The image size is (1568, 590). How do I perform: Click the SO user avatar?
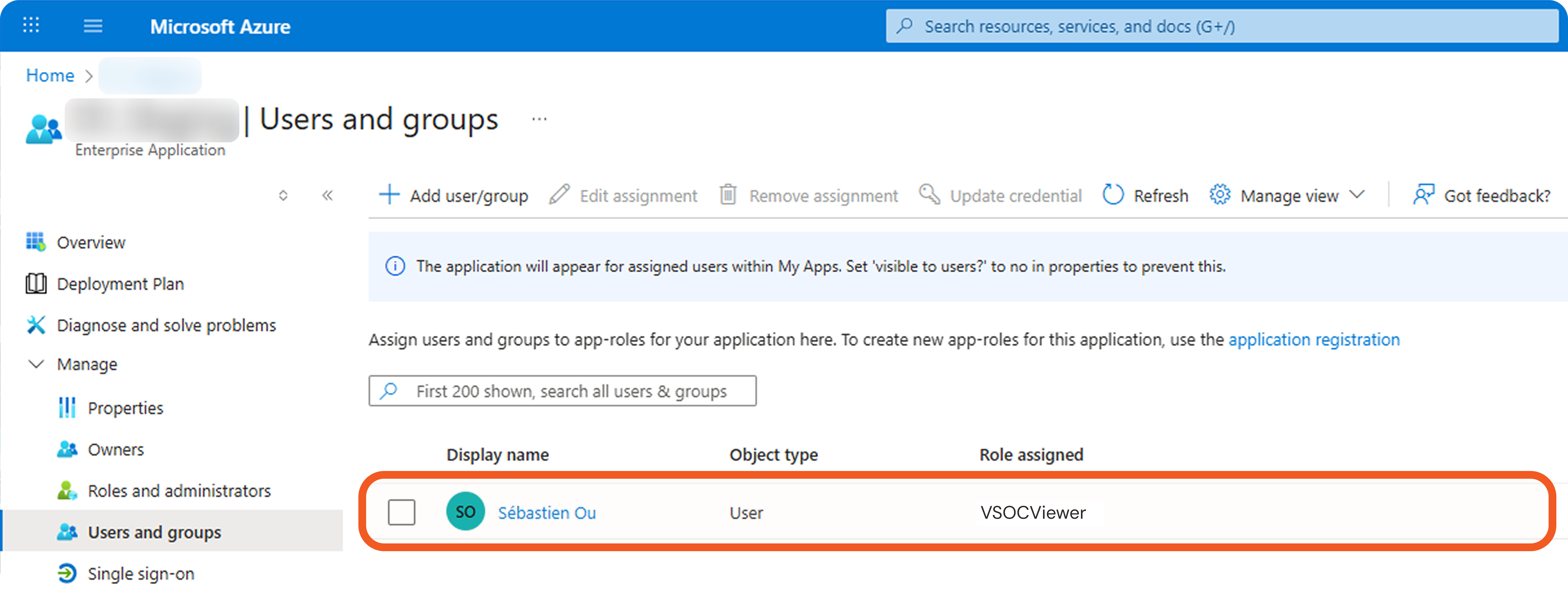point(465,512)
